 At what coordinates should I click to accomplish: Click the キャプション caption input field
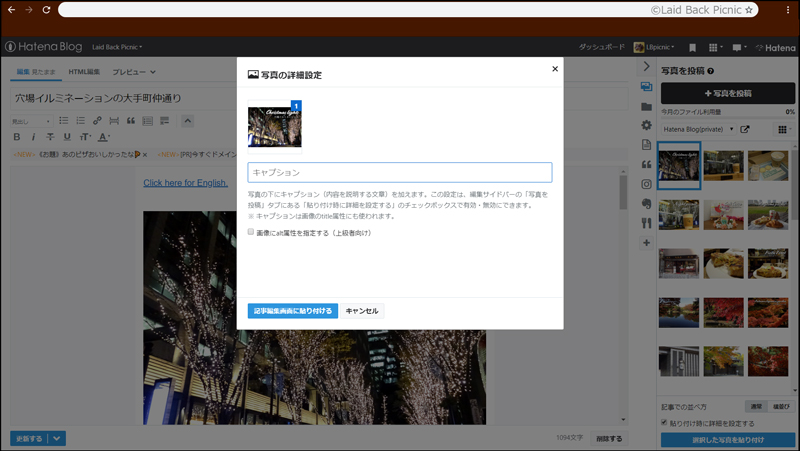(399, 172)
